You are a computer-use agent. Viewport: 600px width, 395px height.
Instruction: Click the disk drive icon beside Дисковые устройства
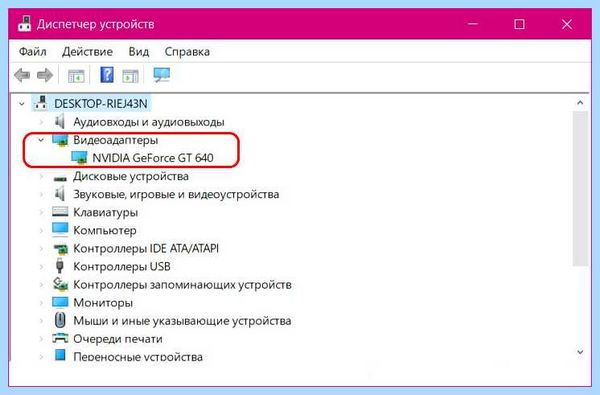point(60,178)
